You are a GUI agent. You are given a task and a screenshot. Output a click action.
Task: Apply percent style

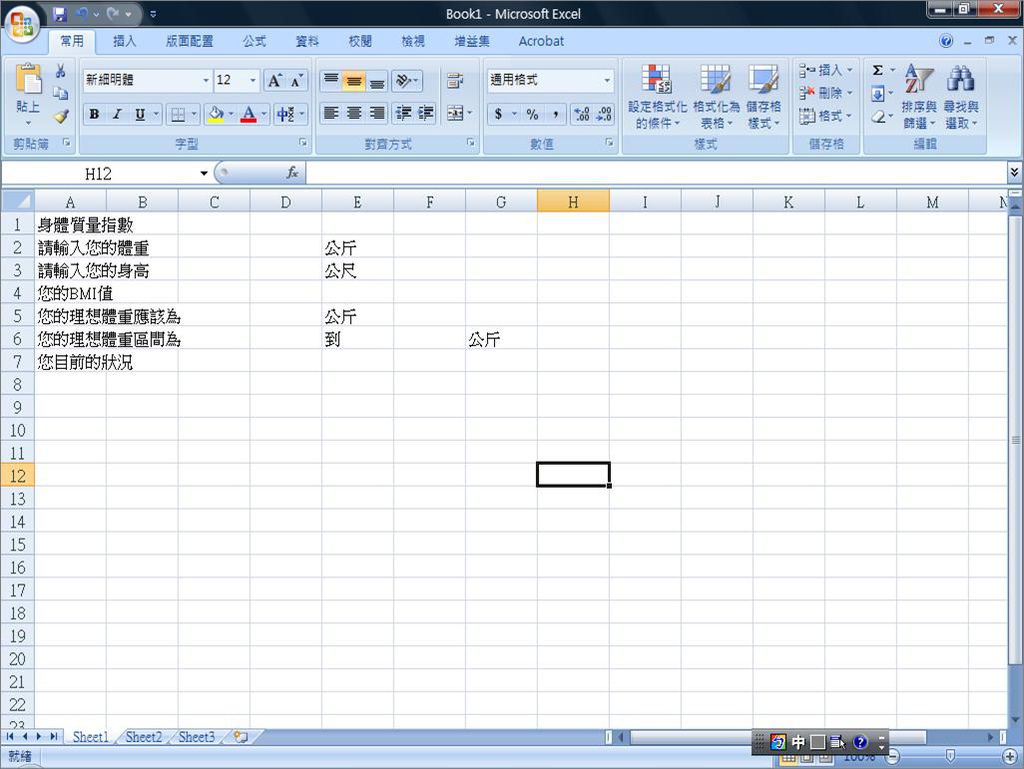click(532, 115)
